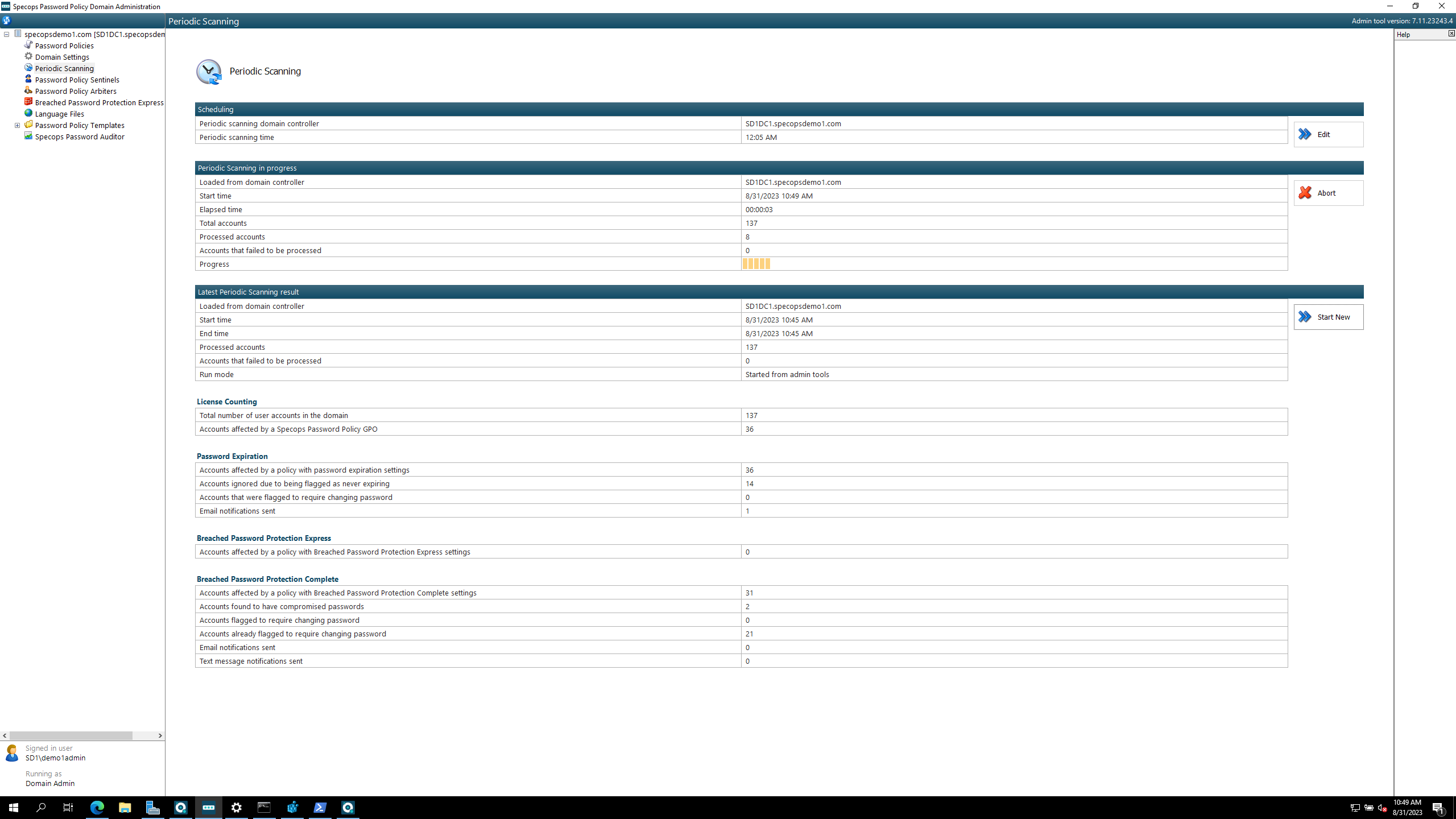This screenshot has width=1456, height=819.
Task: Click the network tray icon
Action: (1355, 808)
